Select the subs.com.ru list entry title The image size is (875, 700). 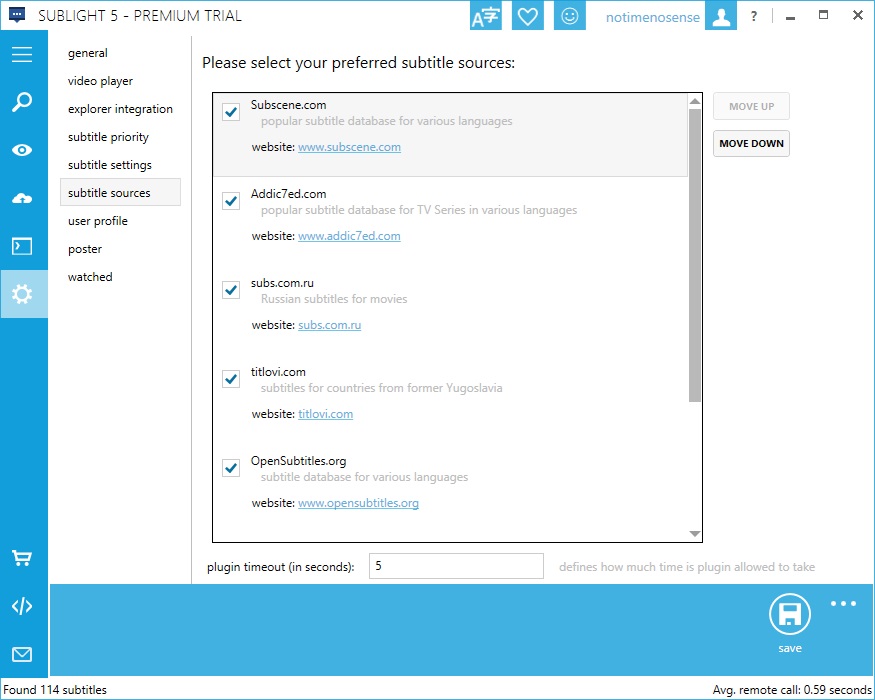pyautogui.click(x=282, y=283)
